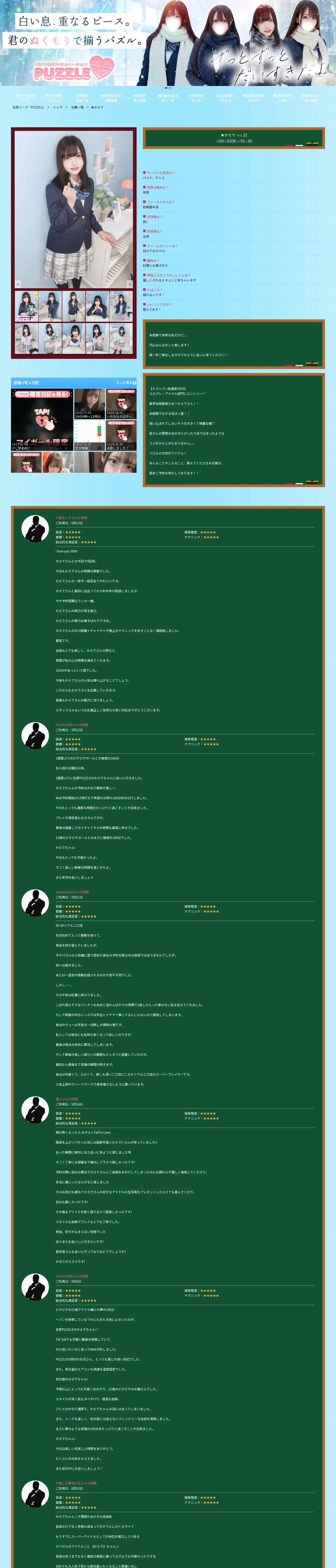This screenshot has height=1568, width=336.
Task: Select fourth thumbnail in top gallery row
Action: 98,306
